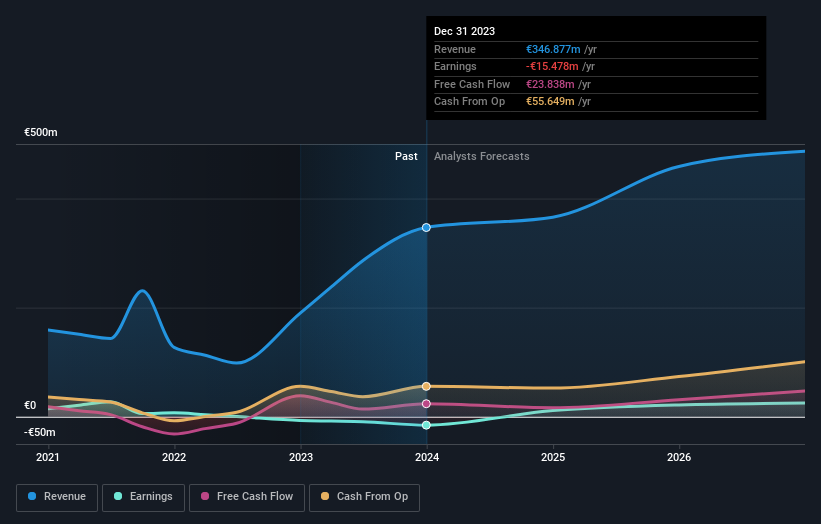
Task: Click the 2022 x-axis label
Action: point(174,457)
